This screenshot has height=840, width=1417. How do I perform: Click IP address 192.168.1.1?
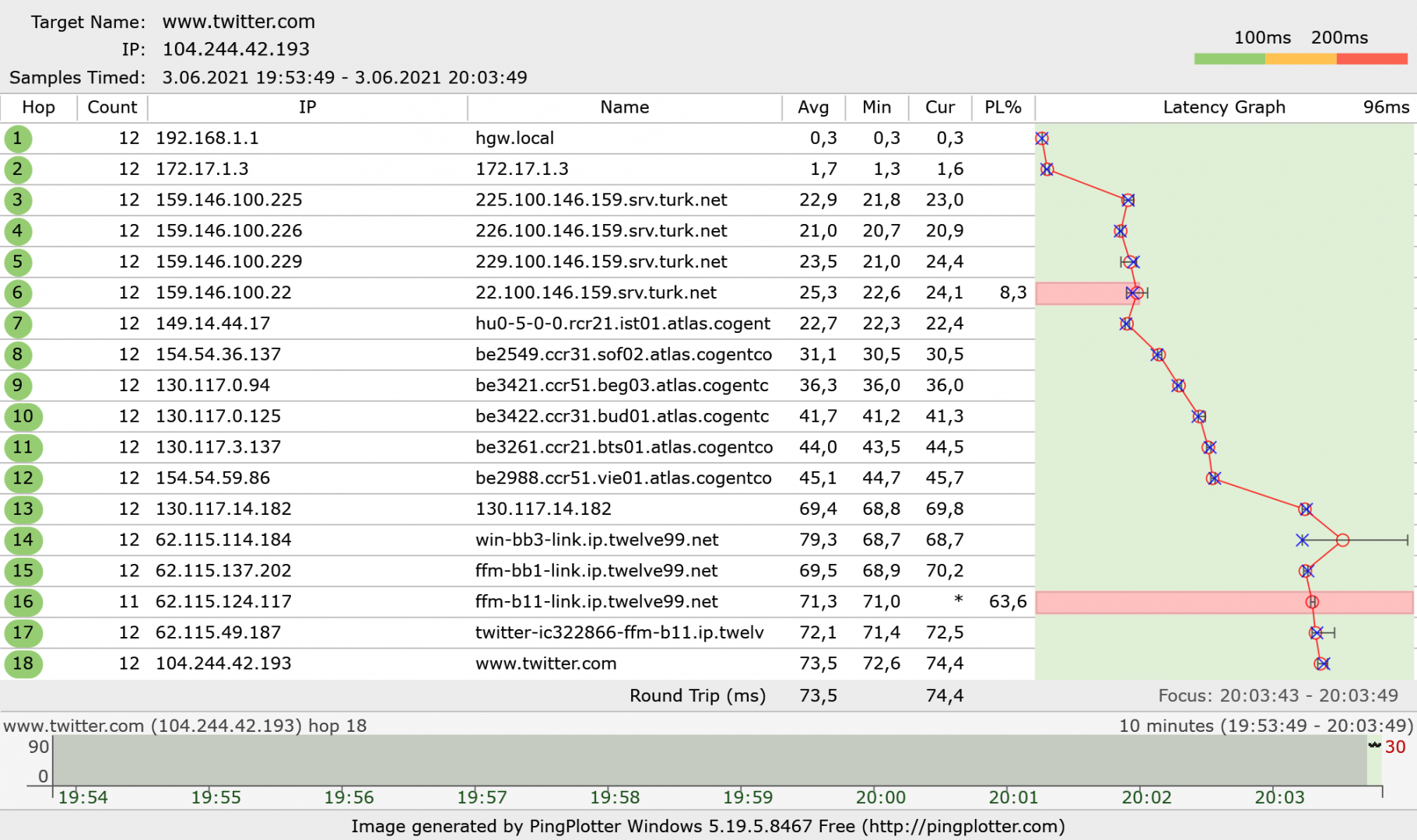[x=207, y=138]
